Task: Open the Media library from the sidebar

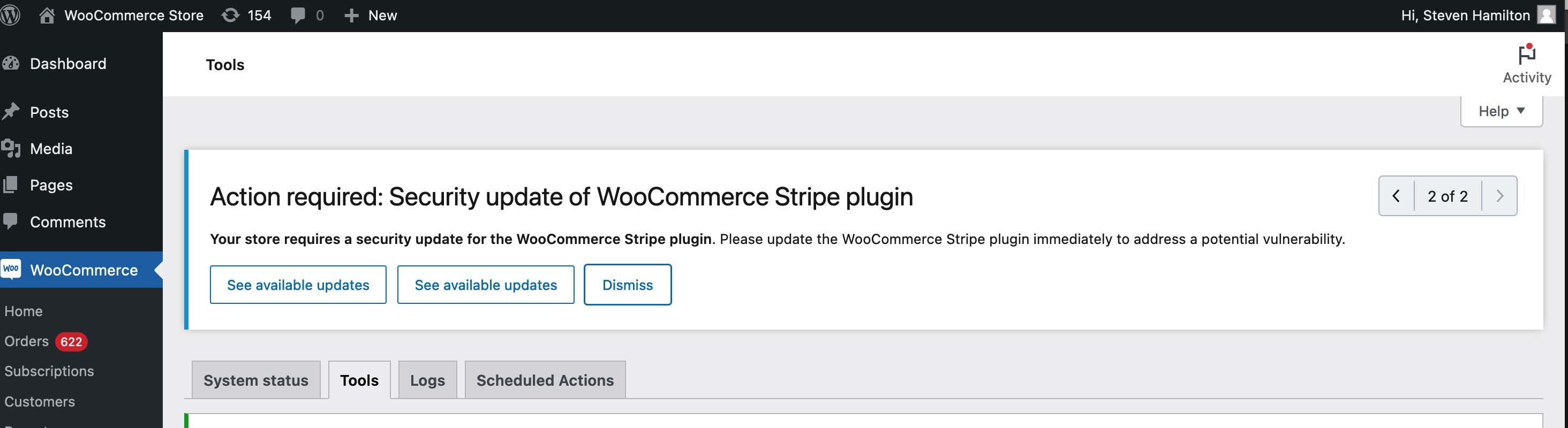Action: click(51, 148)
